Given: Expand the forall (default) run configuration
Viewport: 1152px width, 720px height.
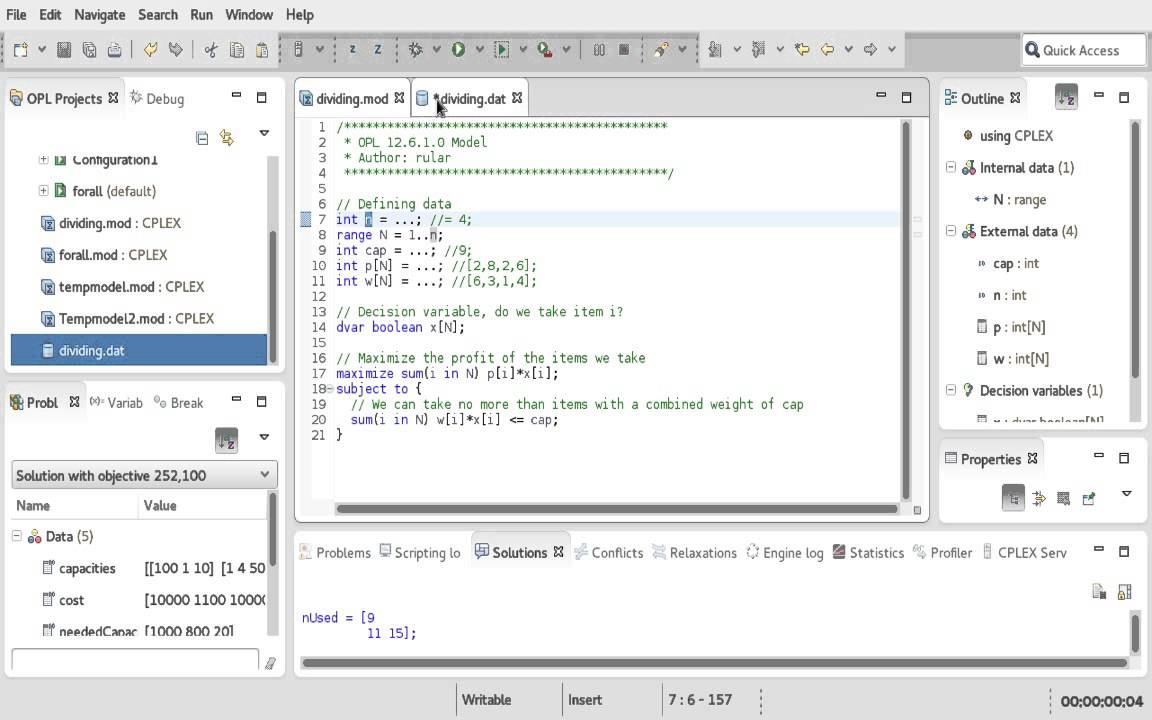Looking at the screenshot, I should pyautogui.click(x=43, y=191).
